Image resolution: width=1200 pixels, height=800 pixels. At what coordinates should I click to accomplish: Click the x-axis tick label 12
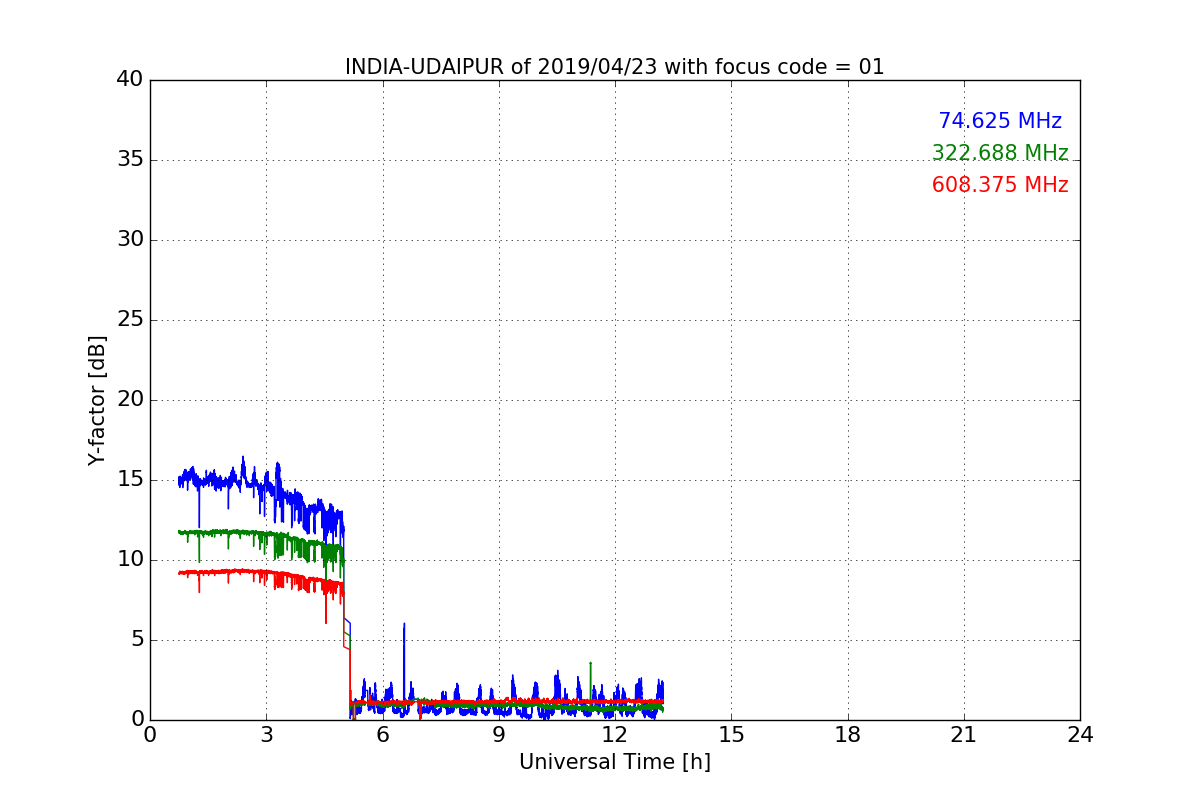(615, 735)
